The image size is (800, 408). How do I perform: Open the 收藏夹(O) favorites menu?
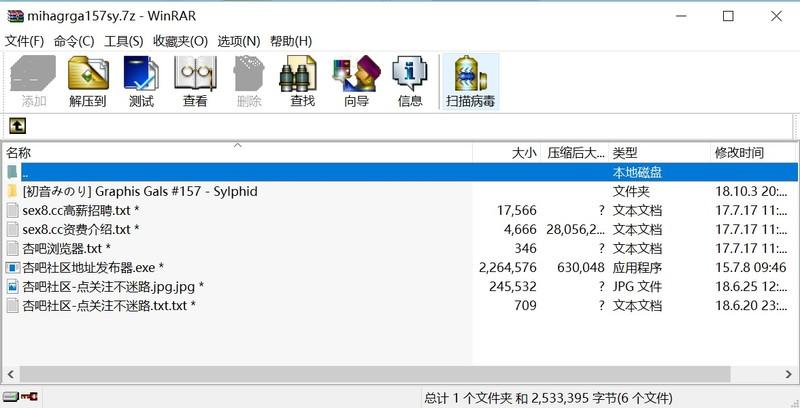coord(180,41)
